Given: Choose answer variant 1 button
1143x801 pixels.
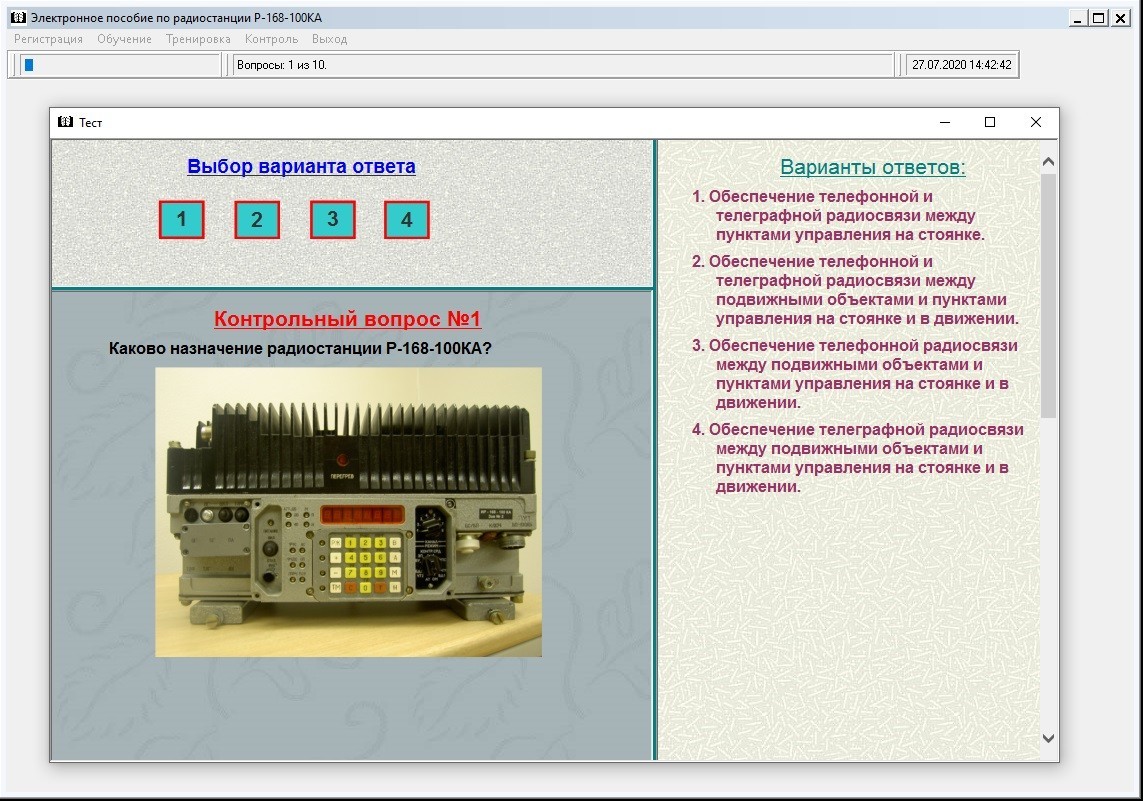Looking at the screenshot, I should point(182,219).
